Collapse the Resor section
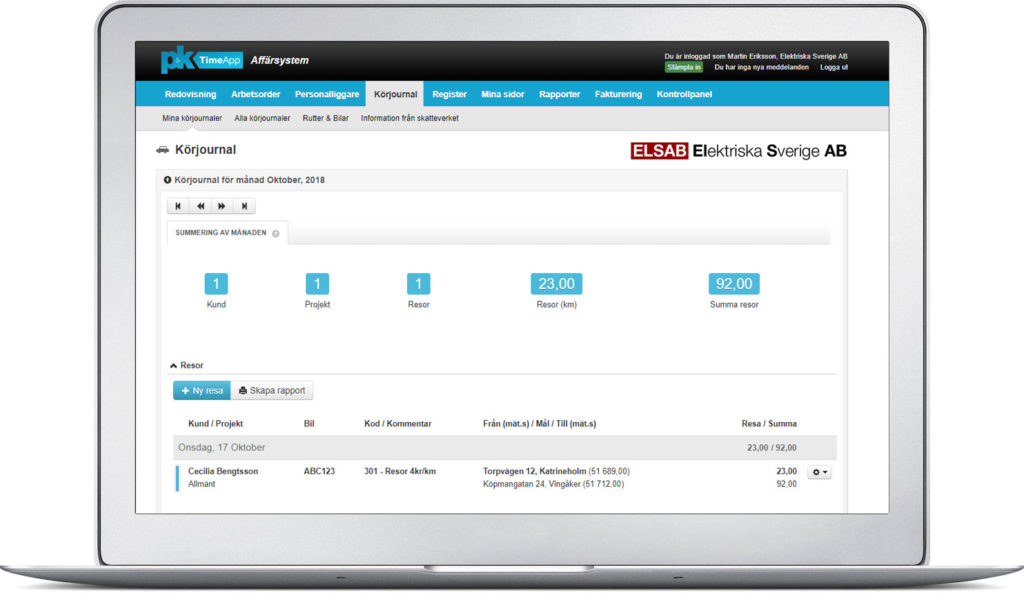The image size is (1024, 607). click(x=174, y=366)
